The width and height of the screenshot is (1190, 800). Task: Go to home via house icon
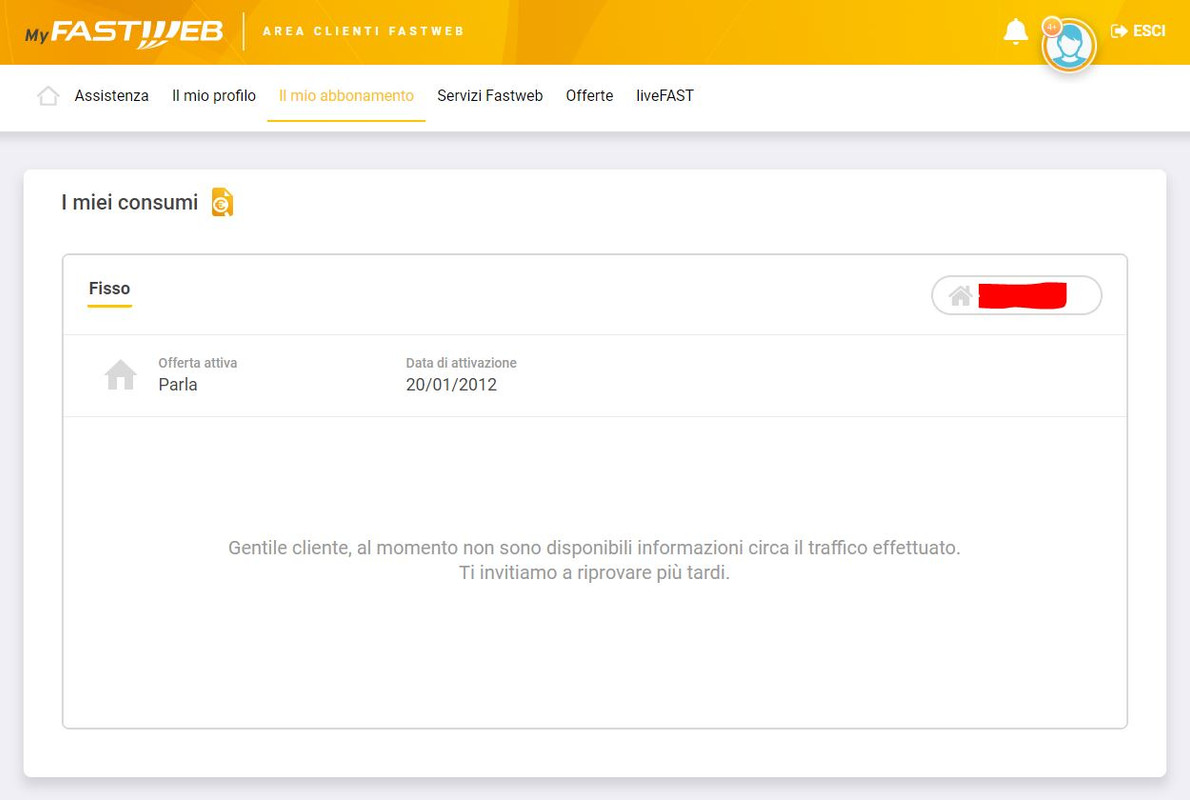point(48,96)
